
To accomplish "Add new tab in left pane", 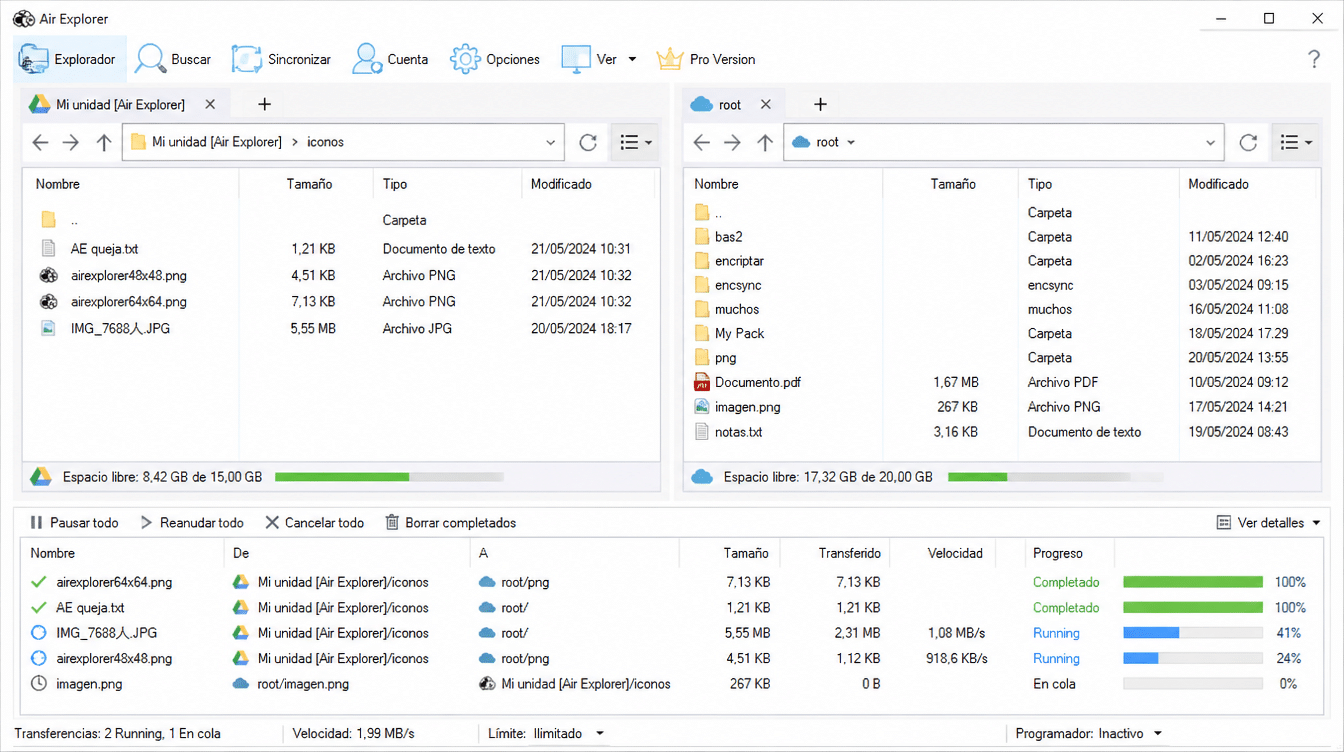I will [x=264, y=104].
